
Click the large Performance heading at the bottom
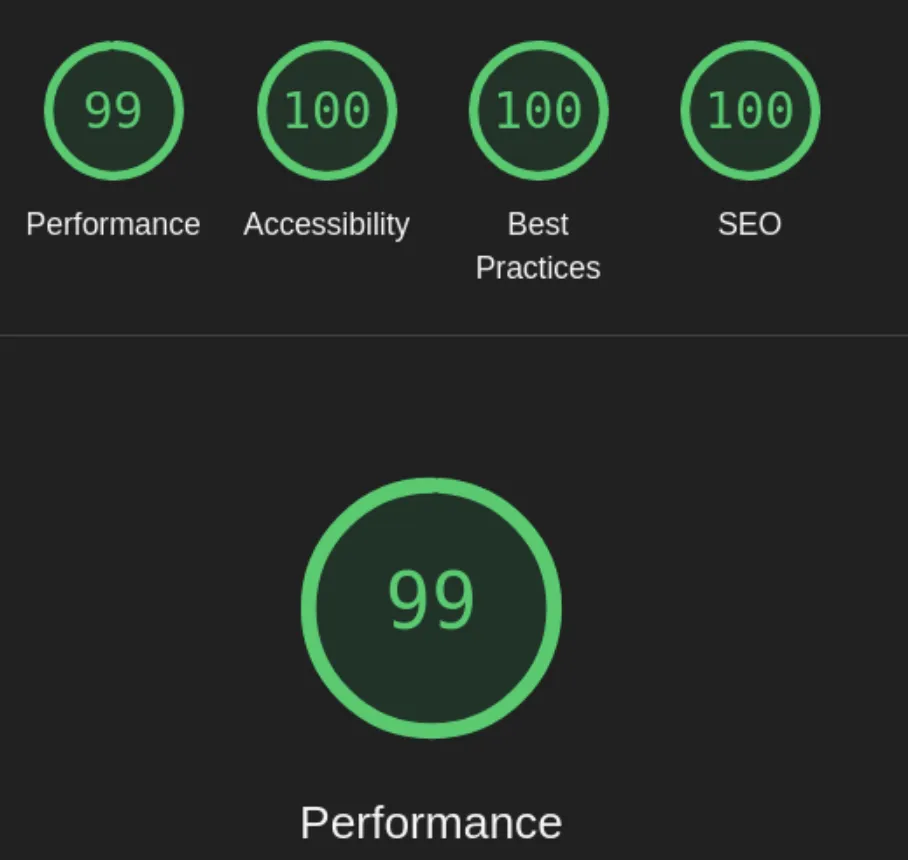click(x=431, y=823)
